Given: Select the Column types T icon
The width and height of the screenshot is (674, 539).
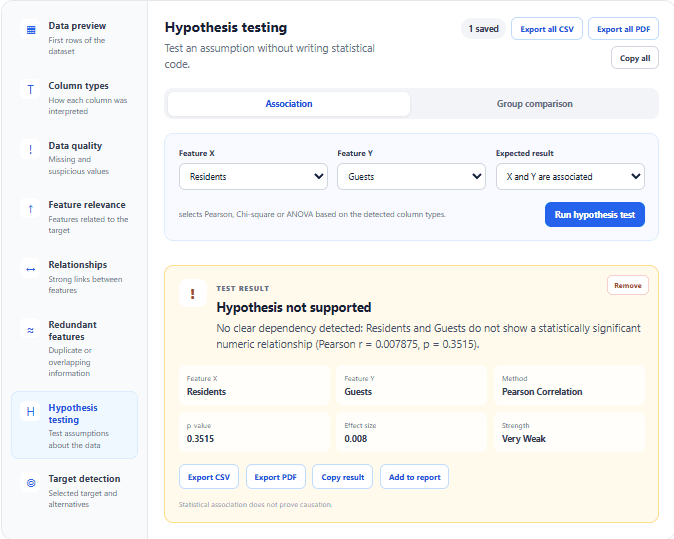Looking at the screenshot, I should [31, 89].
